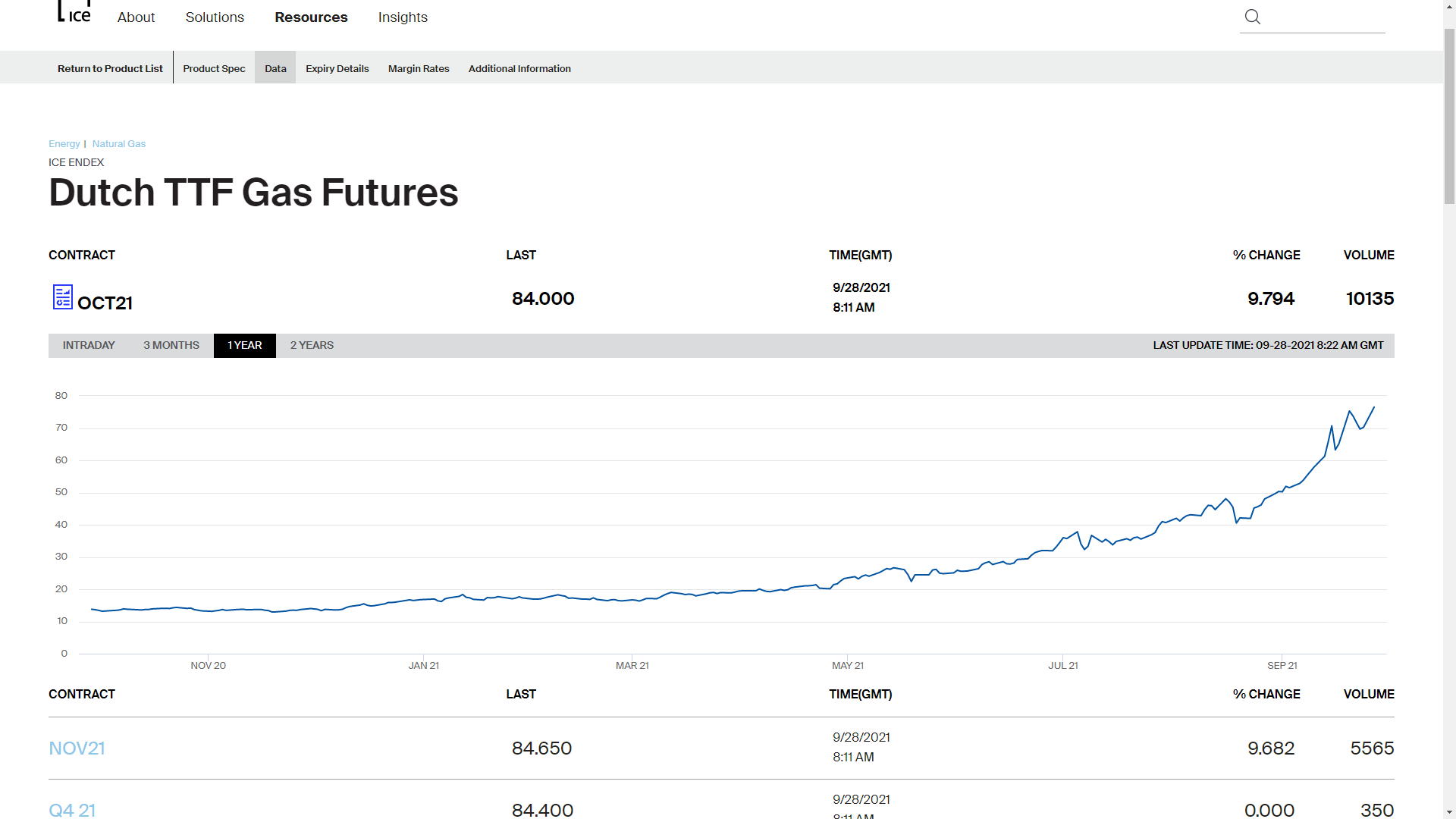
Task: Open the NOV21 contract link
Action: point(77,748)
